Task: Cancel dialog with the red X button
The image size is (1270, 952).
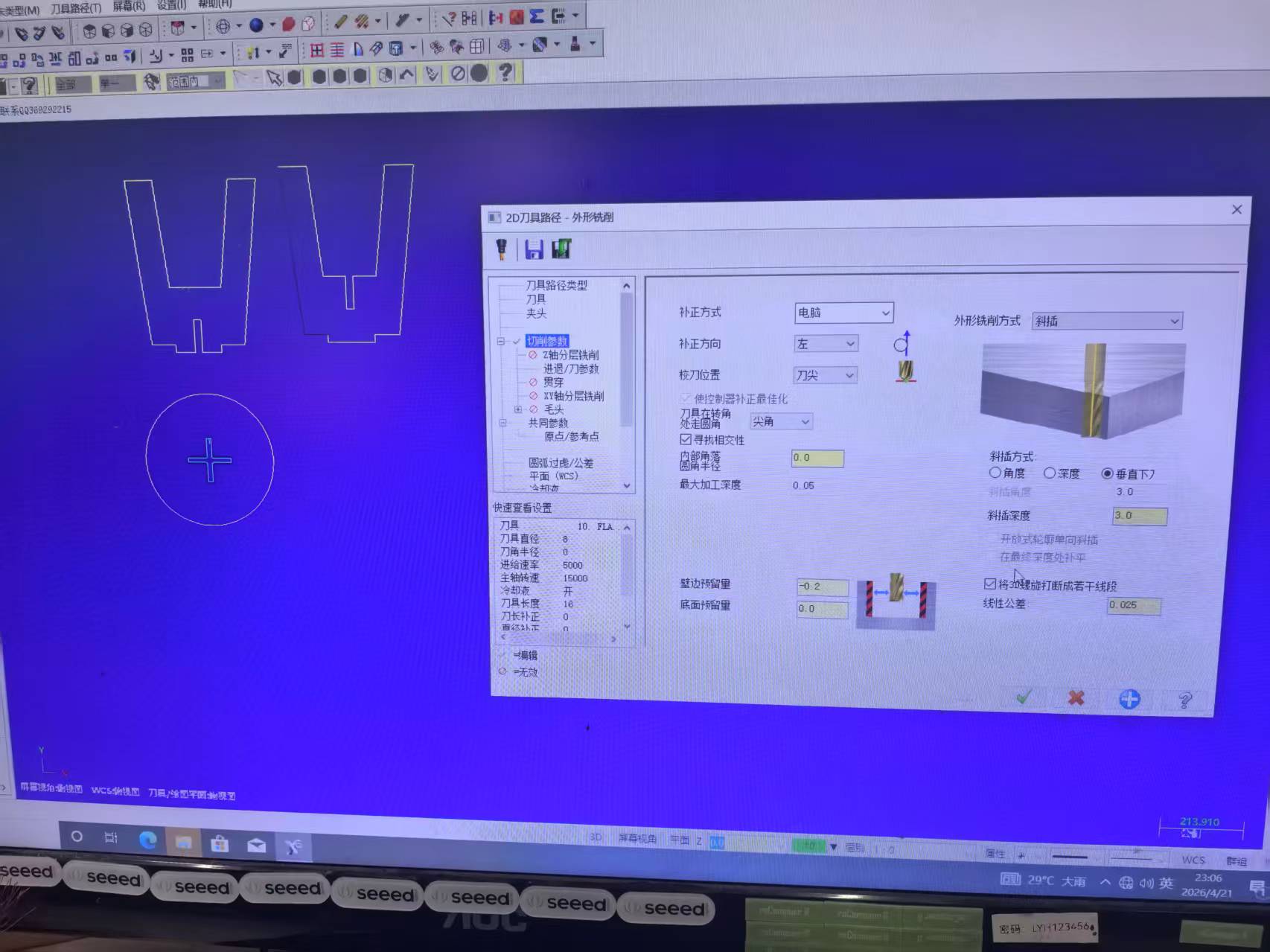Action: (1076, 698)
